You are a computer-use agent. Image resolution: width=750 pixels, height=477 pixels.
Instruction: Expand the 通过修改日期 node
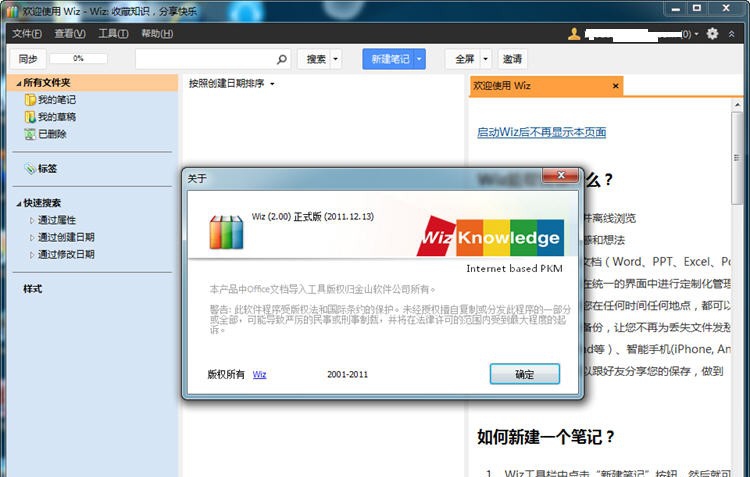pos(32,255)
